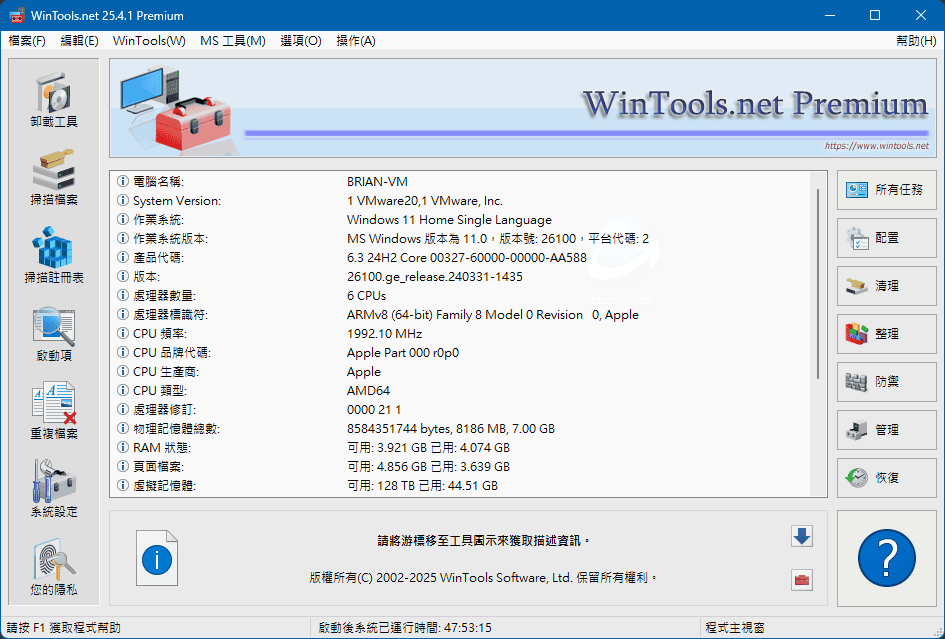Expand the 幫助(H) menu

916,41
